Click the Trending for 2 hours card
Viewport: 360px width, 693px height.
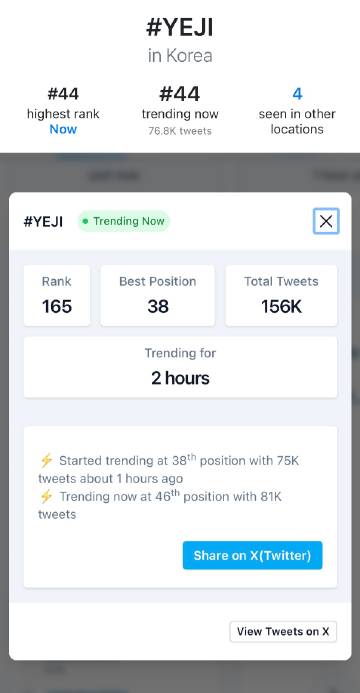[x=180, y=367]
